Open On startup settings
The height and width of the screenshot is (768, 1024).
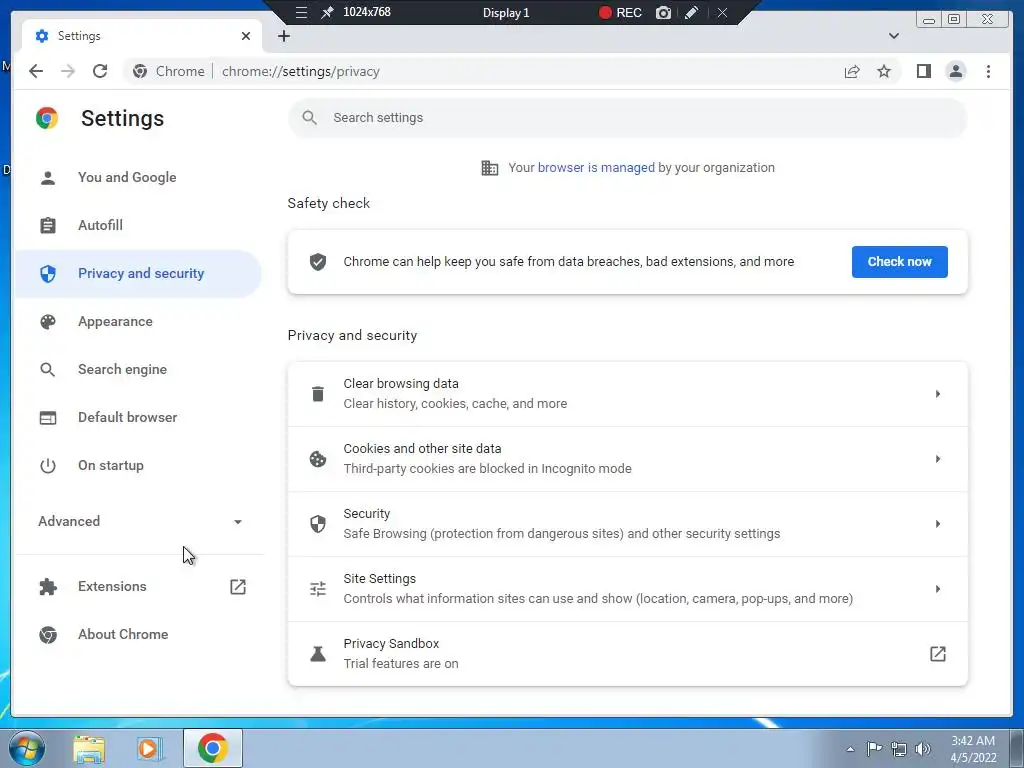pyautogui.click(x=137, y=466)
